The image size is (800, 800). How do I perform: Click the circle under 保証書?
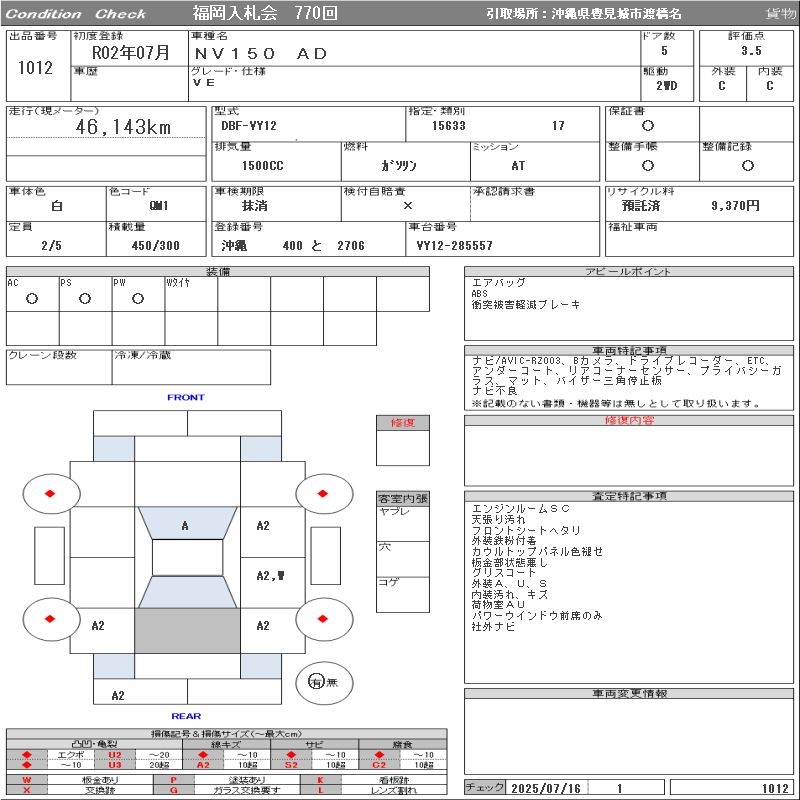pyautogui.click(x=647, y=126)
